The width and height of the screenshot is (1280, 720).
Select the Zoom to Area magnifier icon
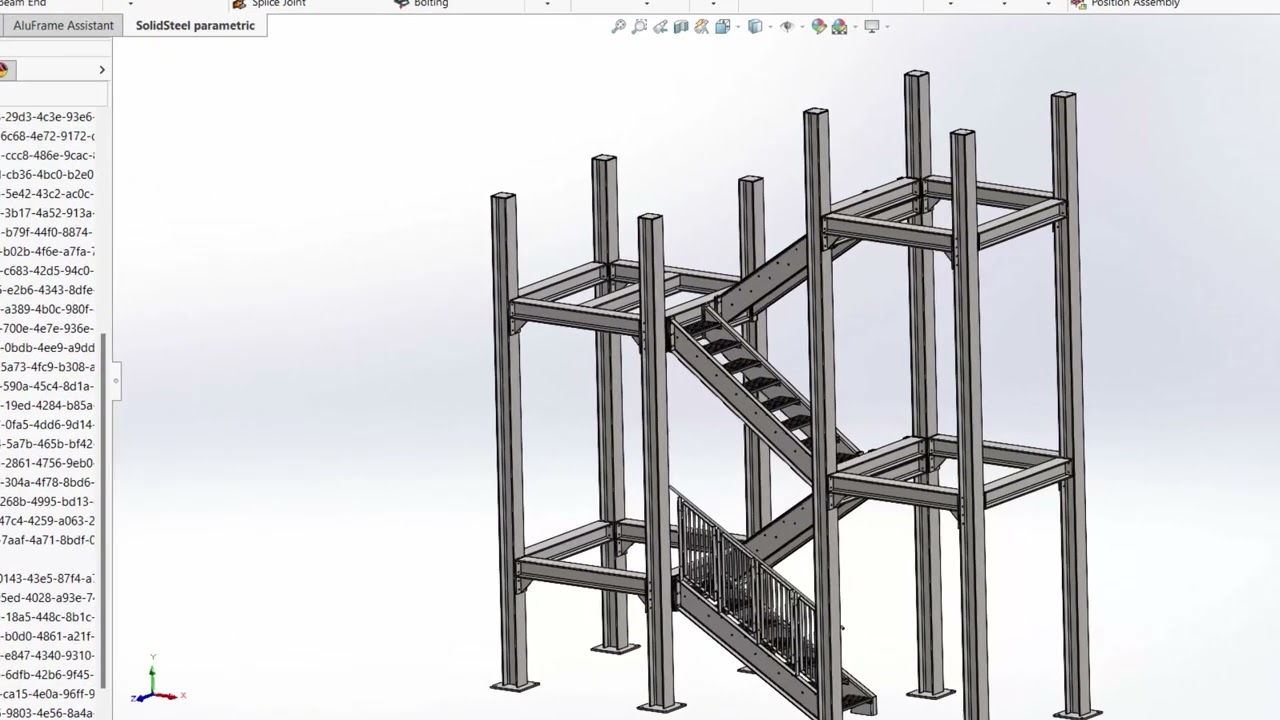click(640, 27)
